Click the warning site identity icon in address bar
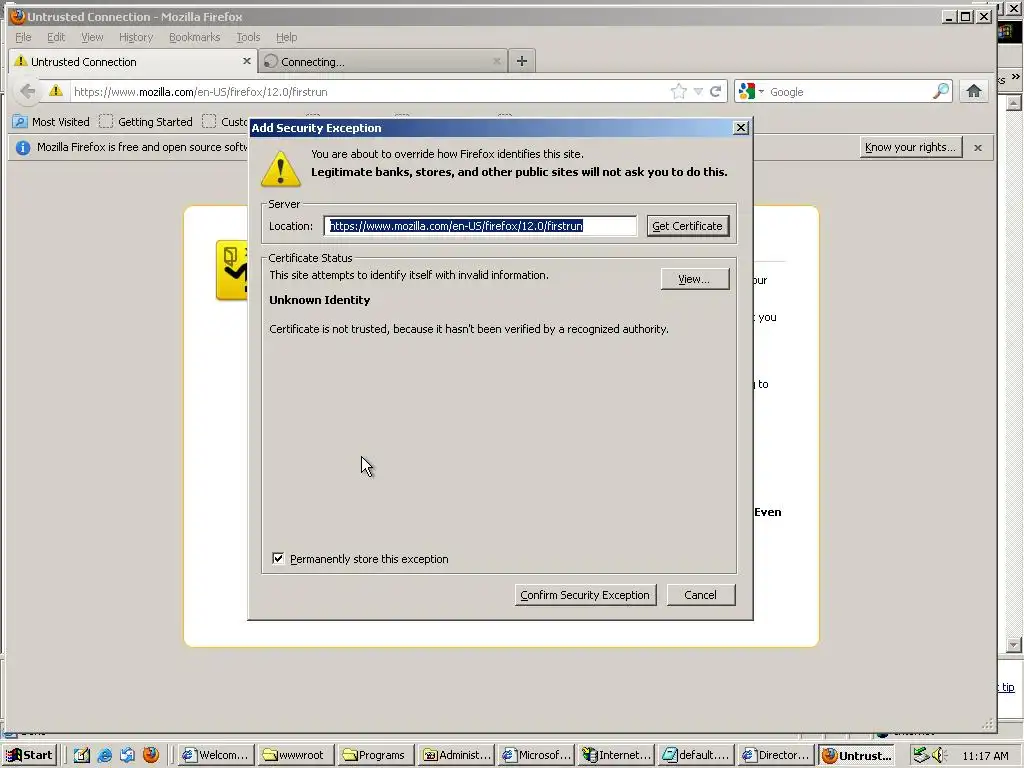 click(x=56, y=91)
